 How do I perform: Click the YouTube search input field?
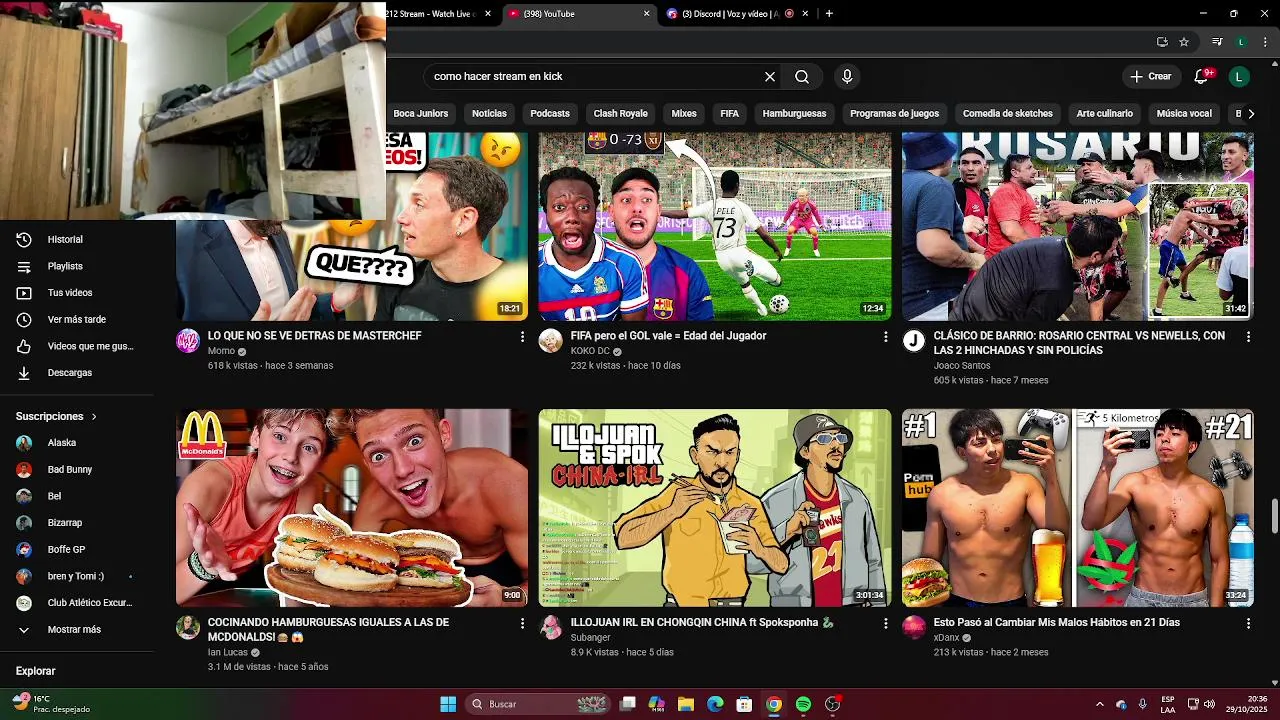click(x=595, y=77)
